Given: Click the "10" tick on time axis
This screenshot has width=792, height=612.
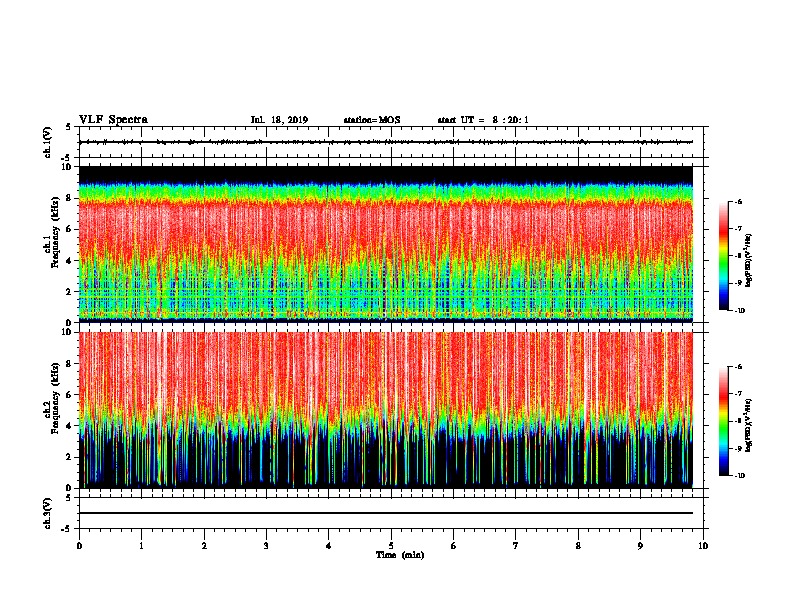Looking at the screenshot, I should 703,546.
